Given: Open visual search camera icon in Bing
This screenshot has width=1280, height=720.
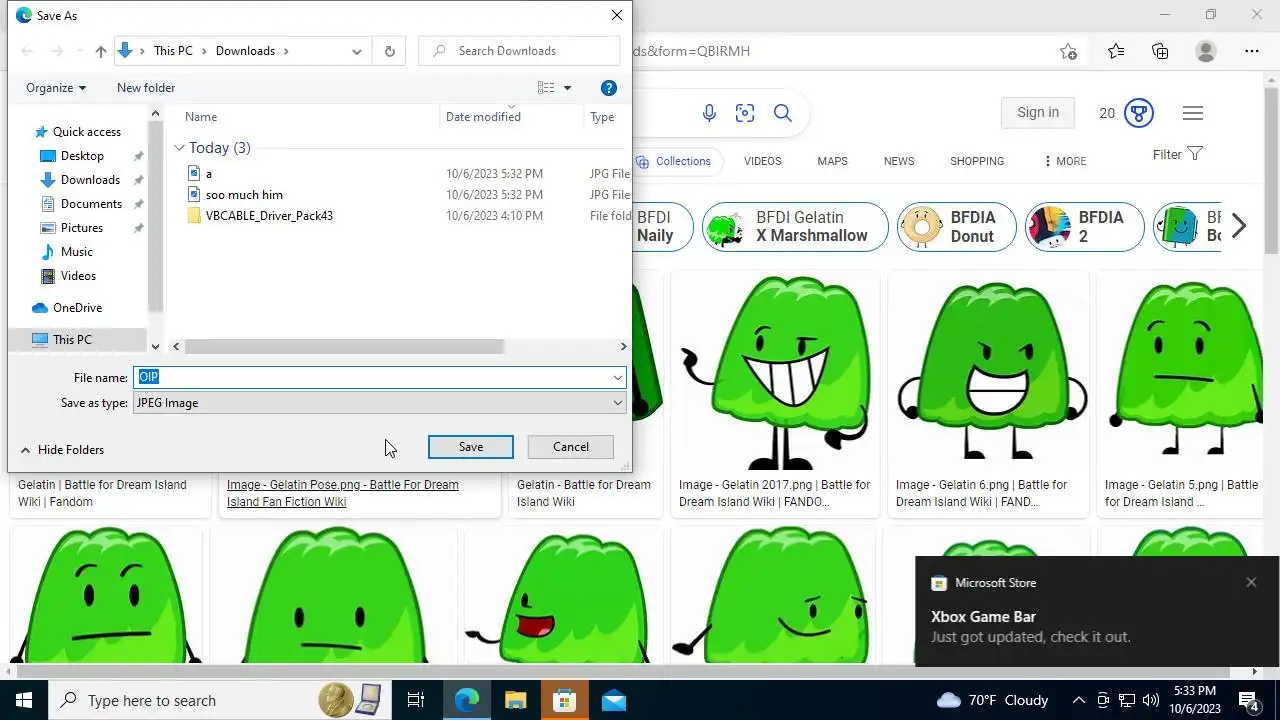Looking at the screenshot, I should click(x=745, y=113).
